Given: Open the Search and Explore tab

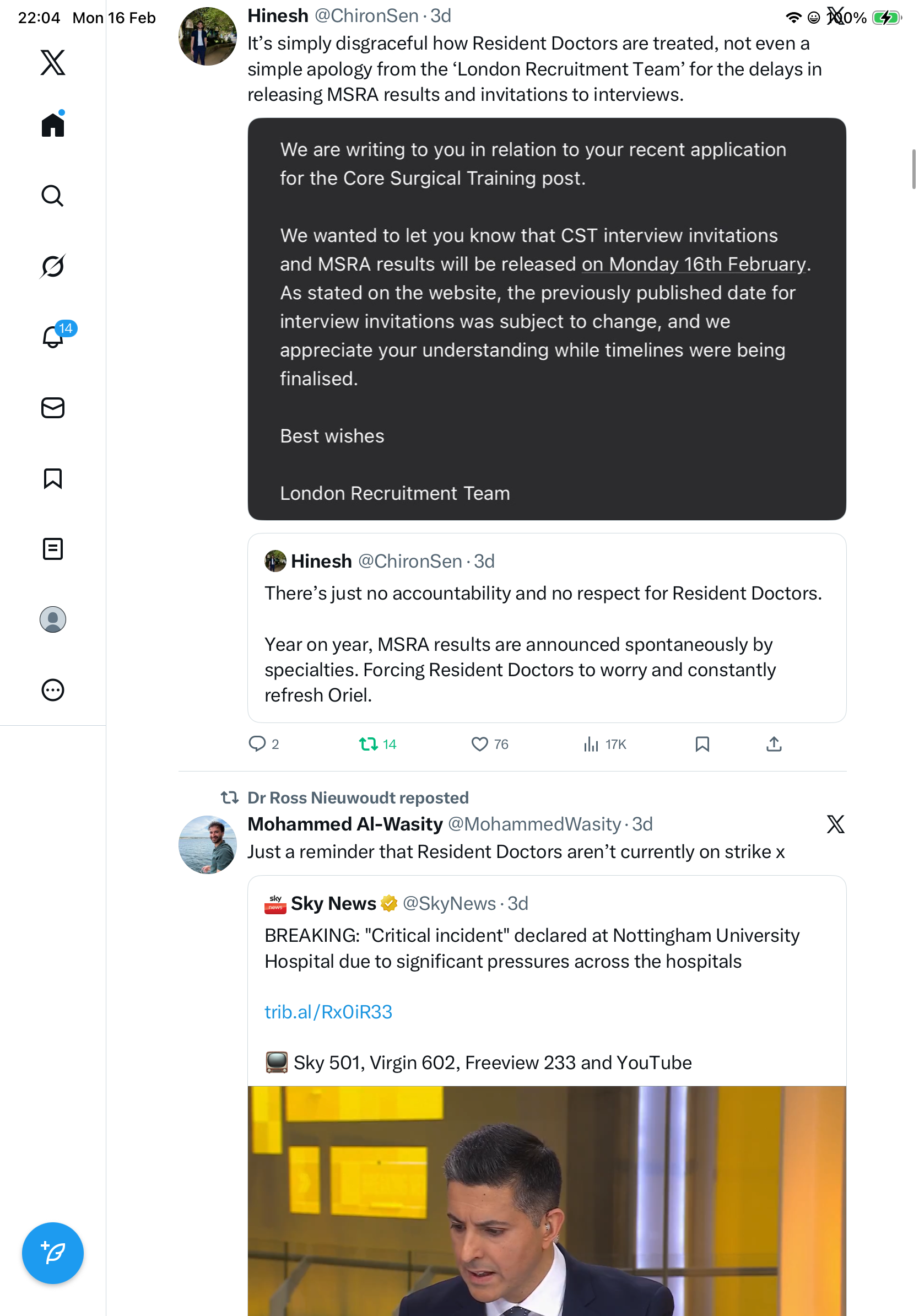Looking at the screenshot, I should pos(53,196).
